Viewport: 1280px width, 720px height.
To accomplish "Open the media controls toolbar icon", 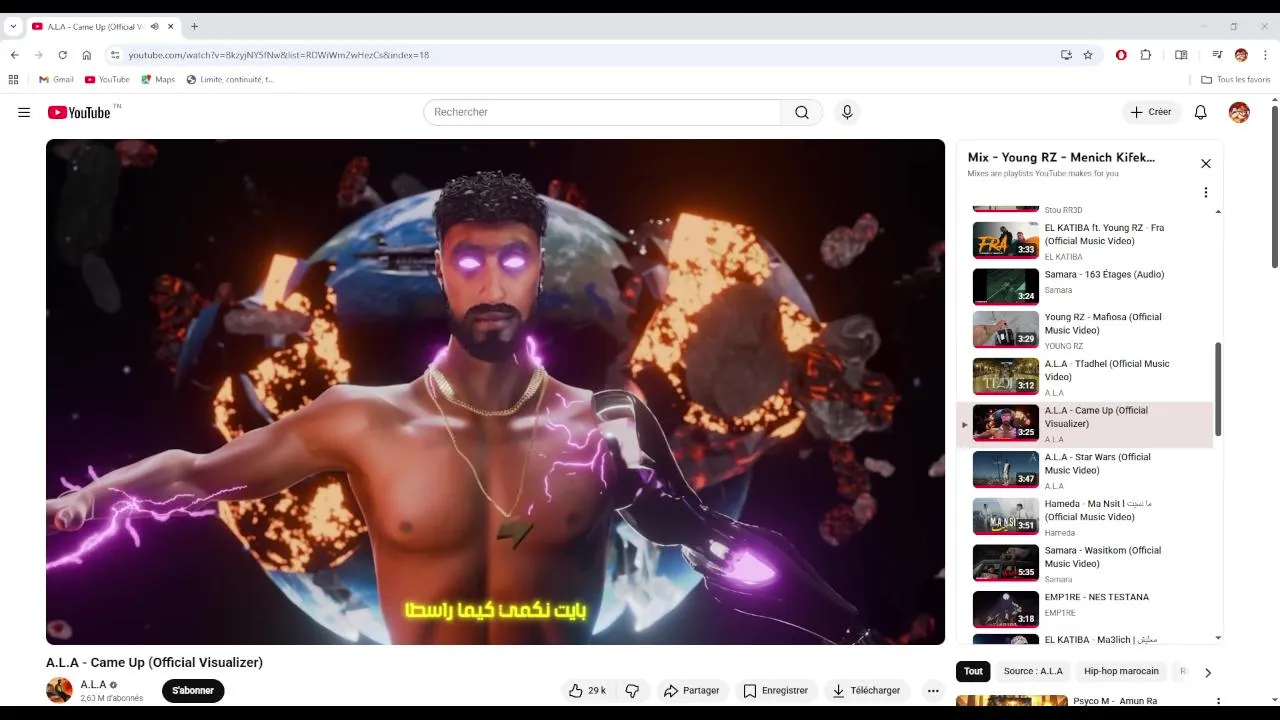I will tap(1217, 55).
